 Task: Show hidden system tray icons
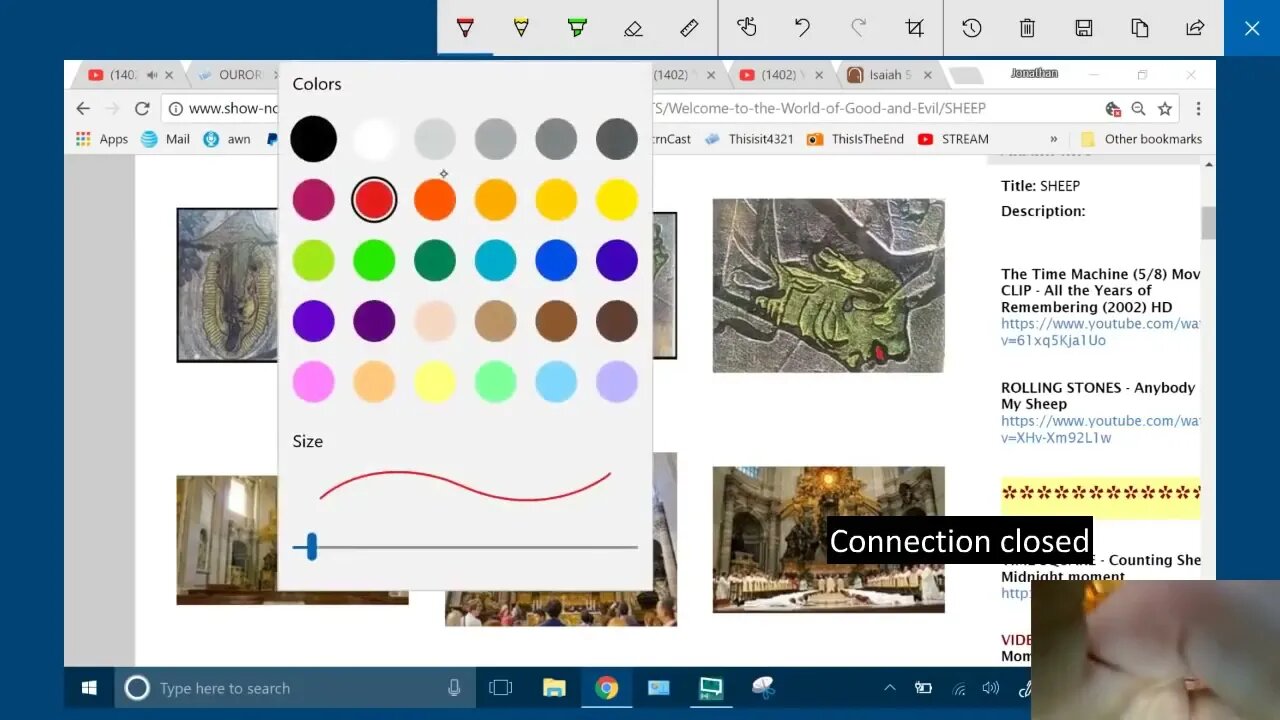pyautogui.click(x=889, y=688)
